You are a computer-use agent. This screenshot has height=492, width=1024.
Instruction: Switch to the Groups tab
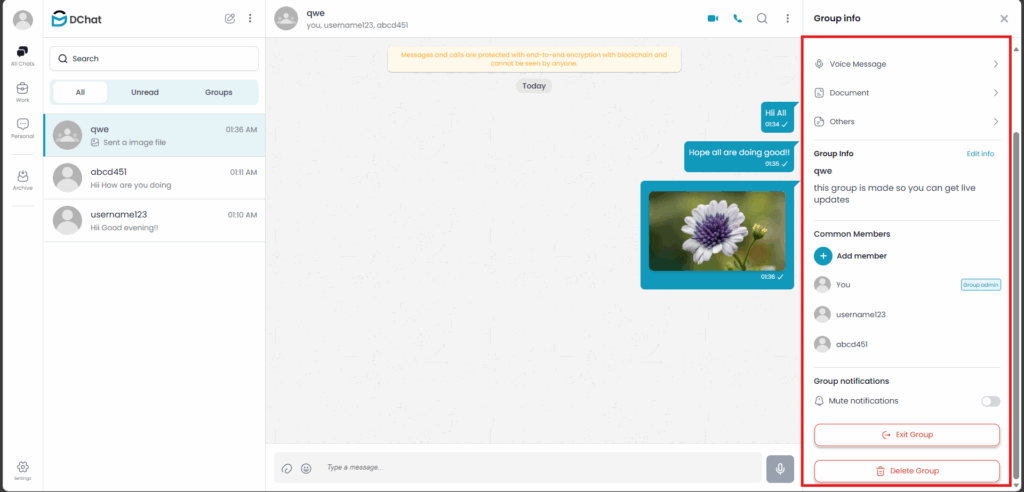coord(218,92)
